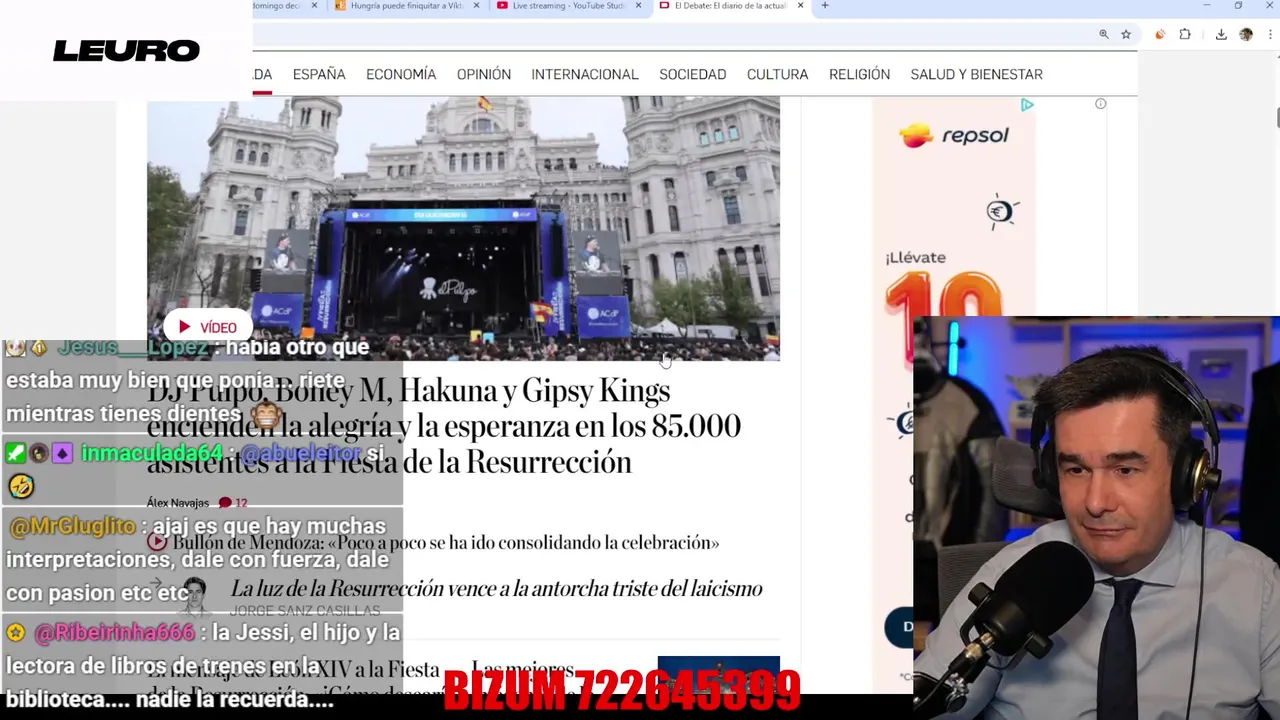
Task: Open the 12 comments bubble icon
Action: pos(225,503)
